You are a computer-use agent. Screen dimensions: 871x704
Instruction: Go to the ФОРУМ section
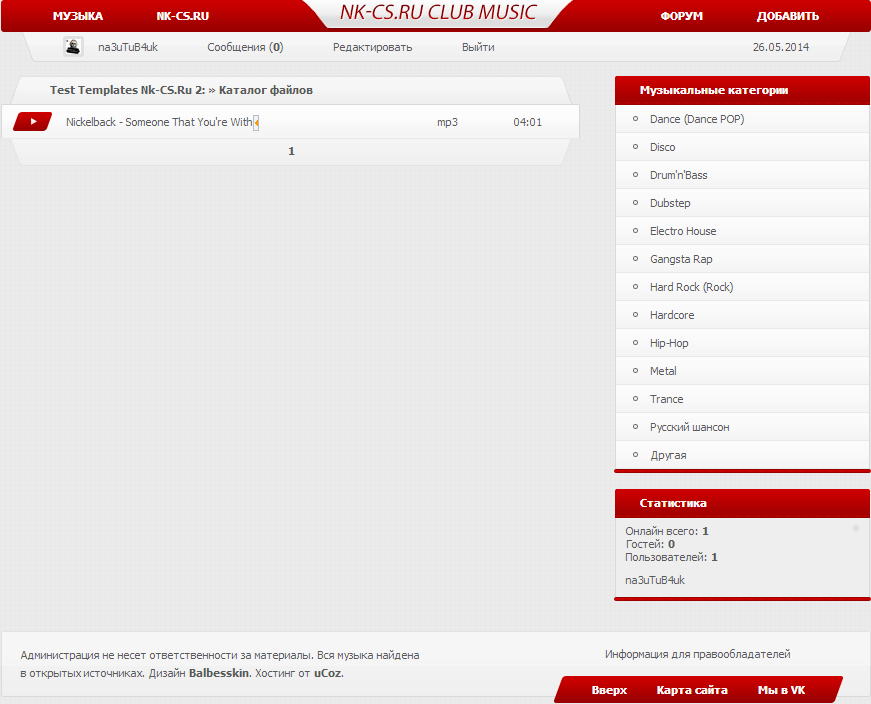pyautogui.click(x=682, y=16)
